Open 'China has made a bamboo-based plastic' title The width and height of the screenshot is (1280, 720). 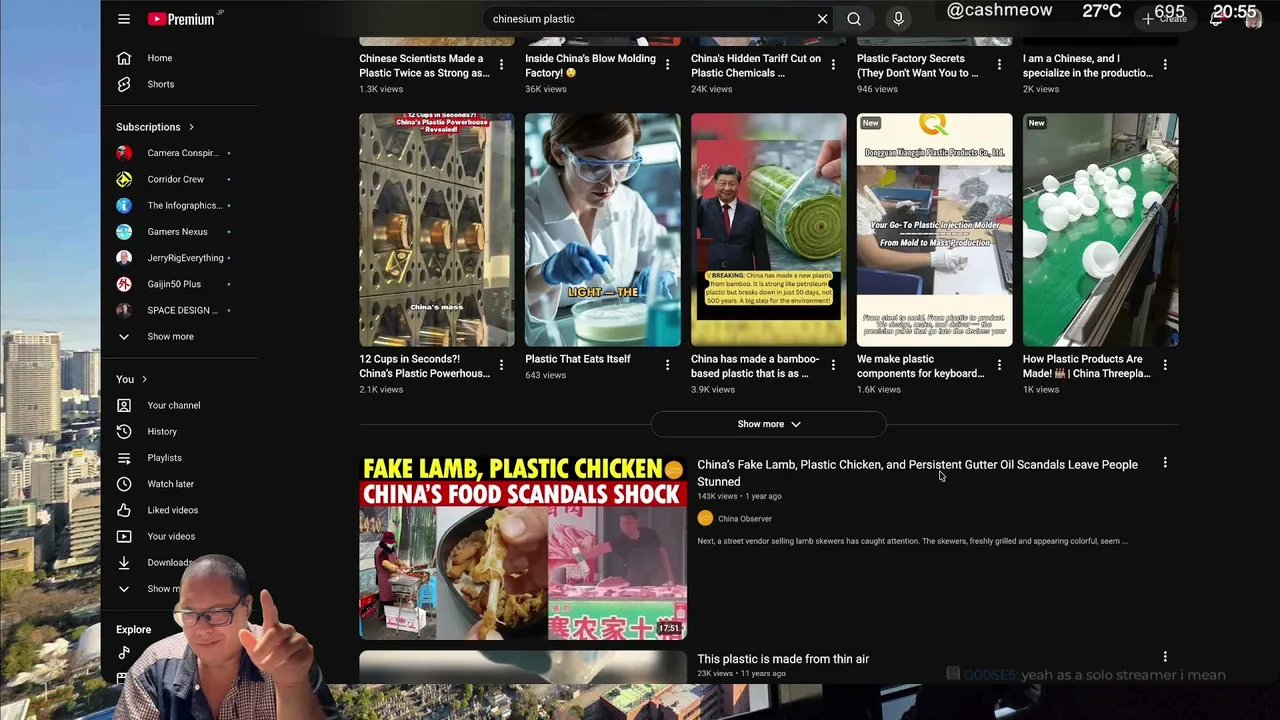[755, 366]
